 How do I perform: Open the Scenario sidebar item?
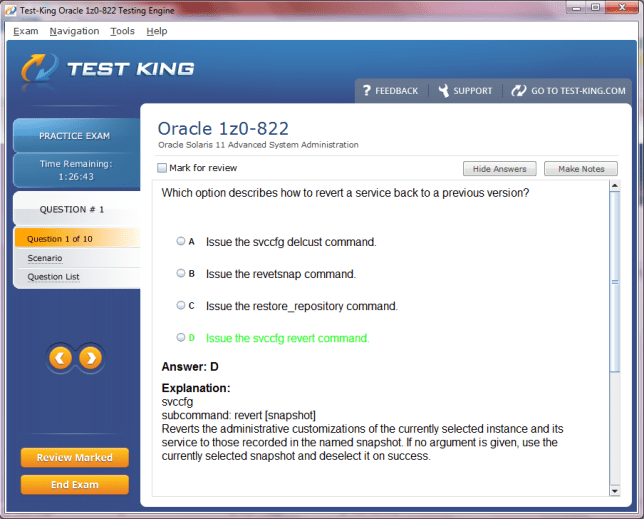pos(45,258)
